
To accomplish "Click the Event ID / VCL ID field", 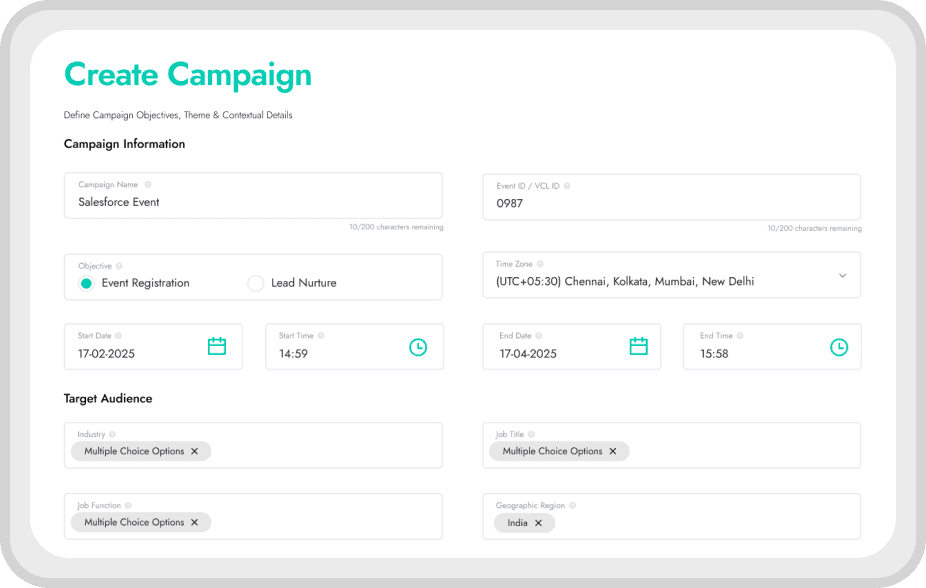I will click(670, 203).
